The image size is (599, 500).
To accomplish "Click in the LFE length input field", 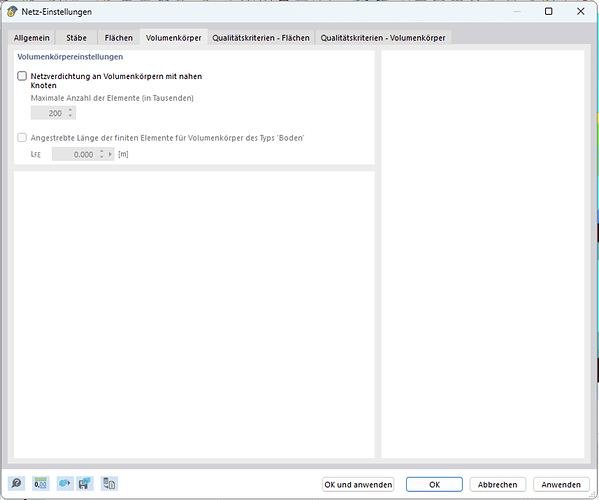I will pos(75,154).
